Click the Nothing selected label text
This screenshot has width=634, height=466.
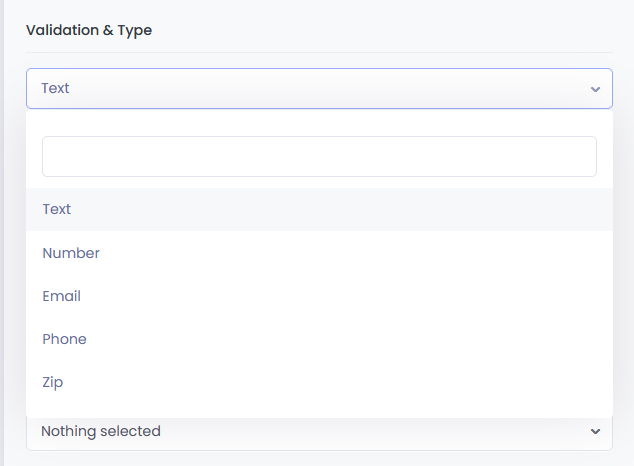pos(101,431)
